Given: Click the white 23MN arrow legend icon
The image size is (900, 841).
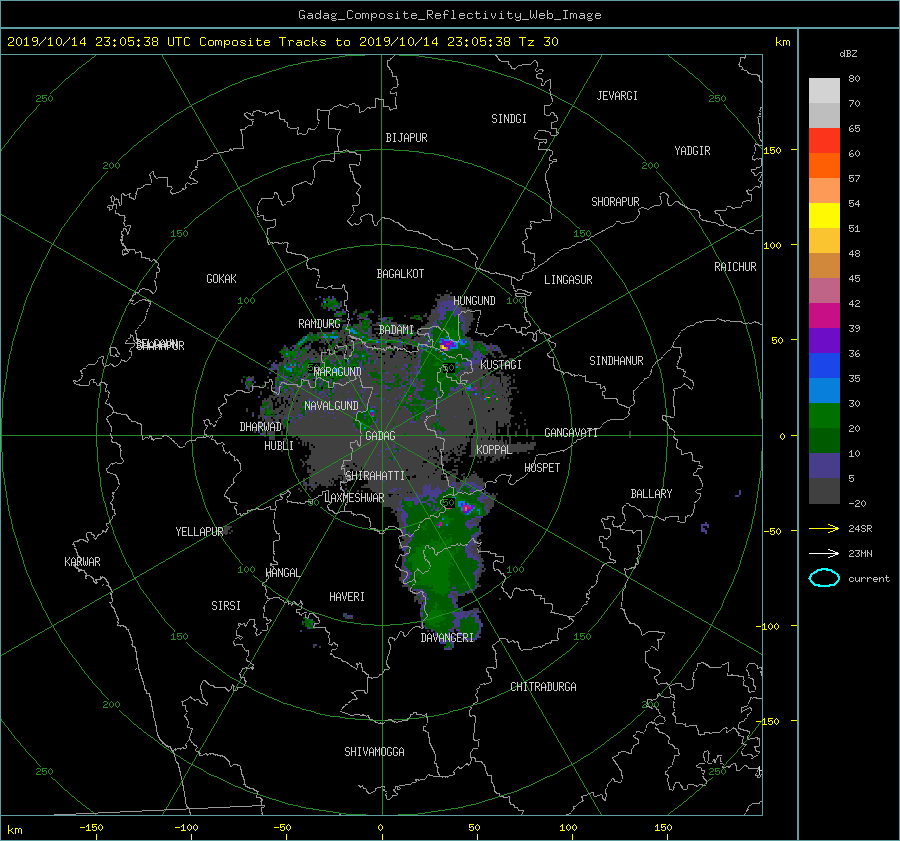Looking at the screenshot, I should click(x=824, y=553).
